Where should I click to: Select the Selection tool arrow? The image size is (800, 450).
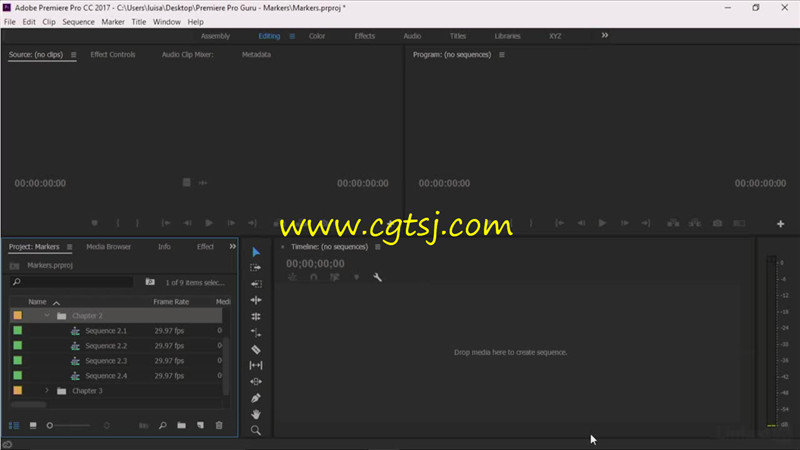256,252
